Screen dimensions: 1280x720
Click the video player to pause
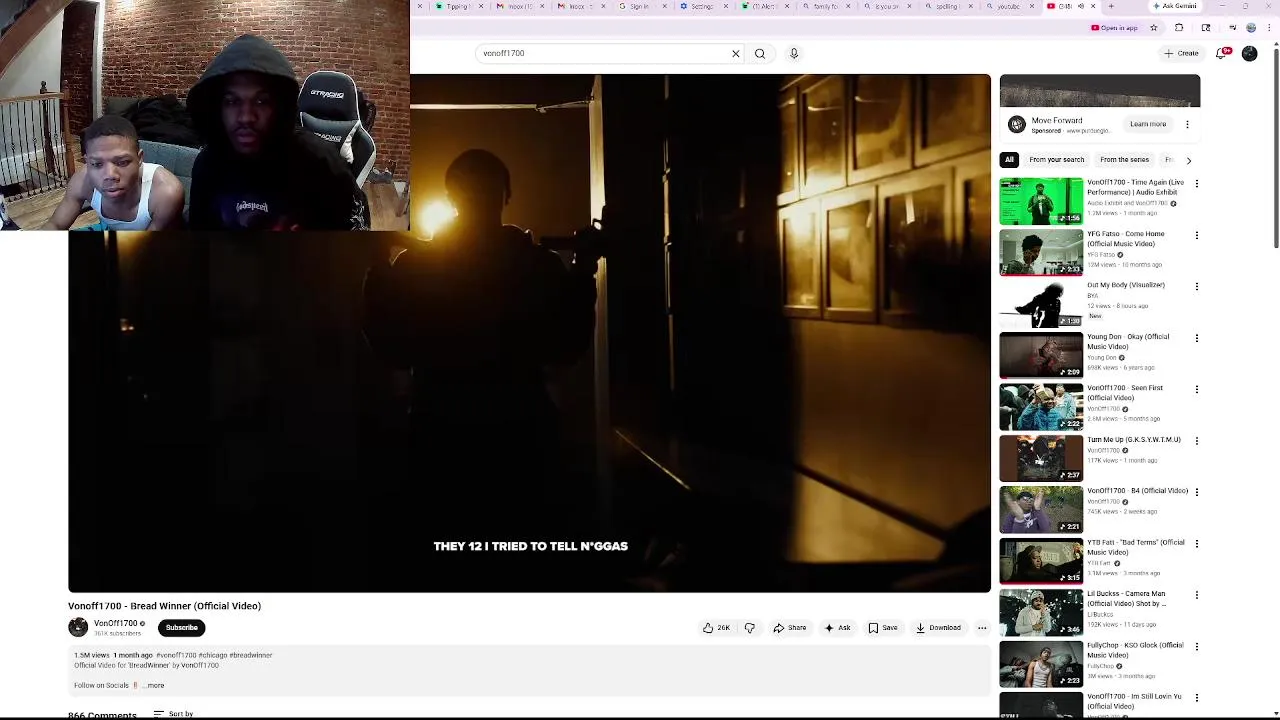(529, 333)
